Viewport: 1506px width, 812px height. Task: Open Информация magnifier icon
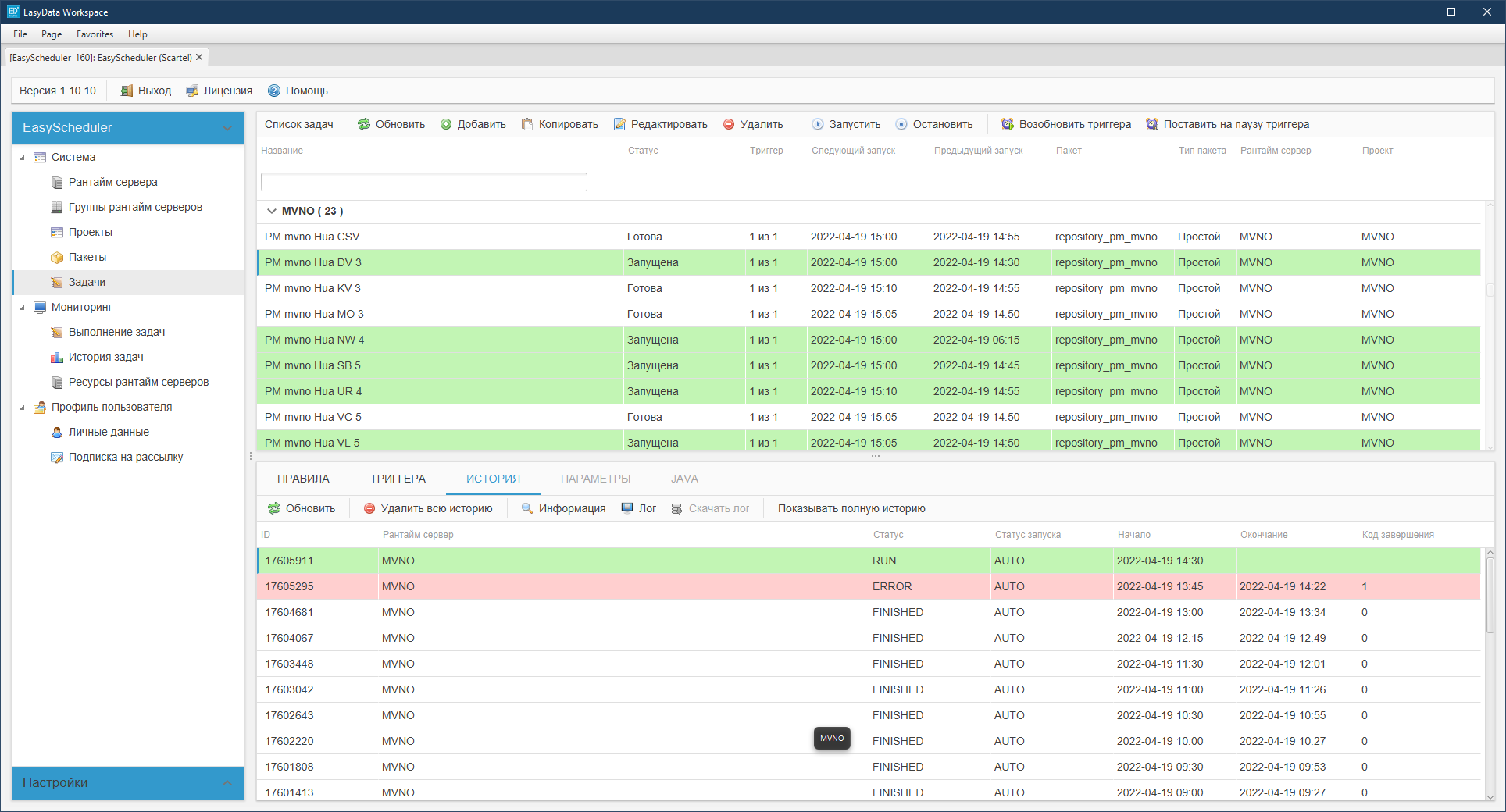point(527,508)
